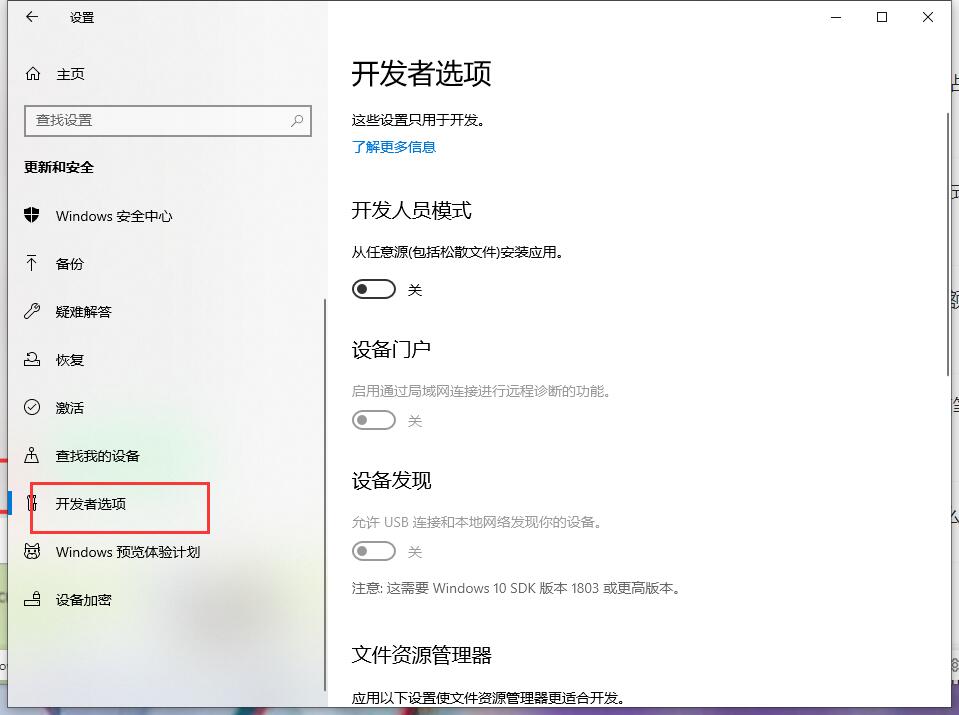Click the 设备发现 section heading

(391, 481)
